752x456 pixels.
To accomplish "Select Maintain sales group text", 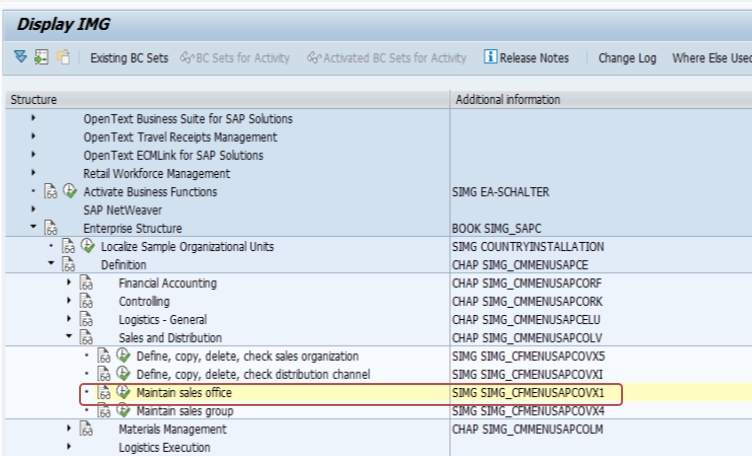I will (185, 411).
